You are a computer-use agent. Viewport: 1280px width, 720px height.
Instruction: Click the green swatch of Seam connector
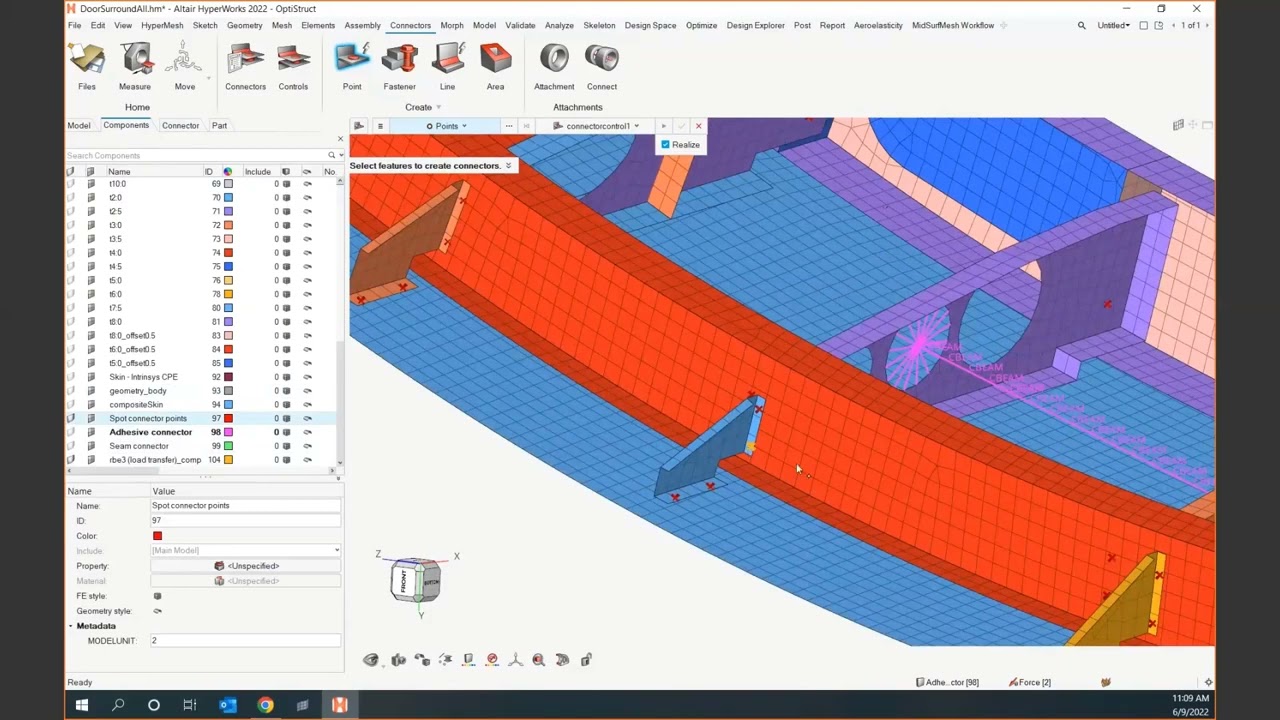tap(228, 446)
